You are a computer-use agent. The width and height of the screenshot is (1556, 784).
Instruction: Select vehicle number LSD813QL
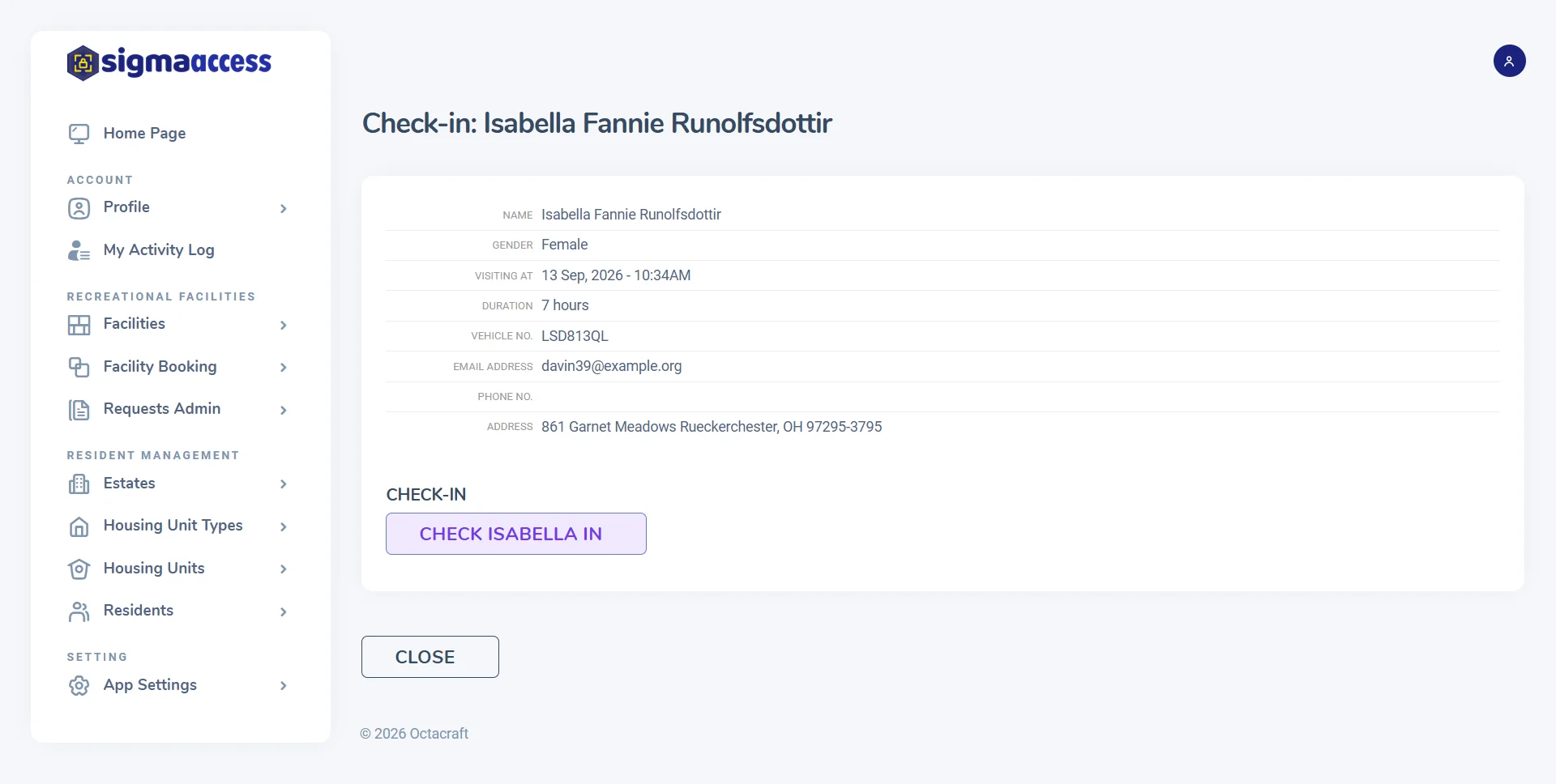click(x=575, y=336)
